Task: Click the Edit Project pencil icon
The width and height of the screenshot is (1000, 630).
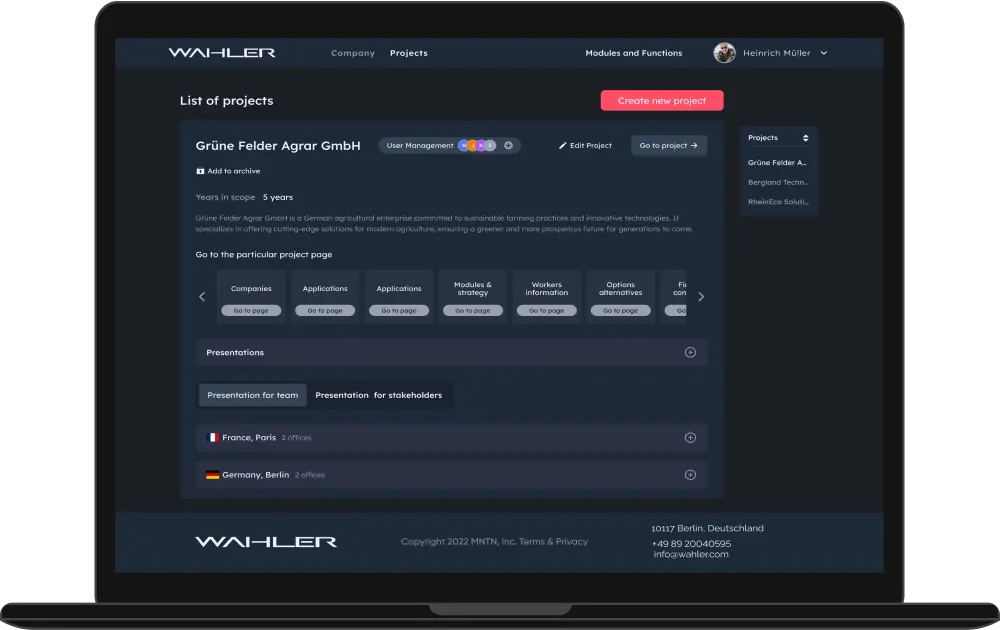Action: pyautogui.click(x=565, y=145)
